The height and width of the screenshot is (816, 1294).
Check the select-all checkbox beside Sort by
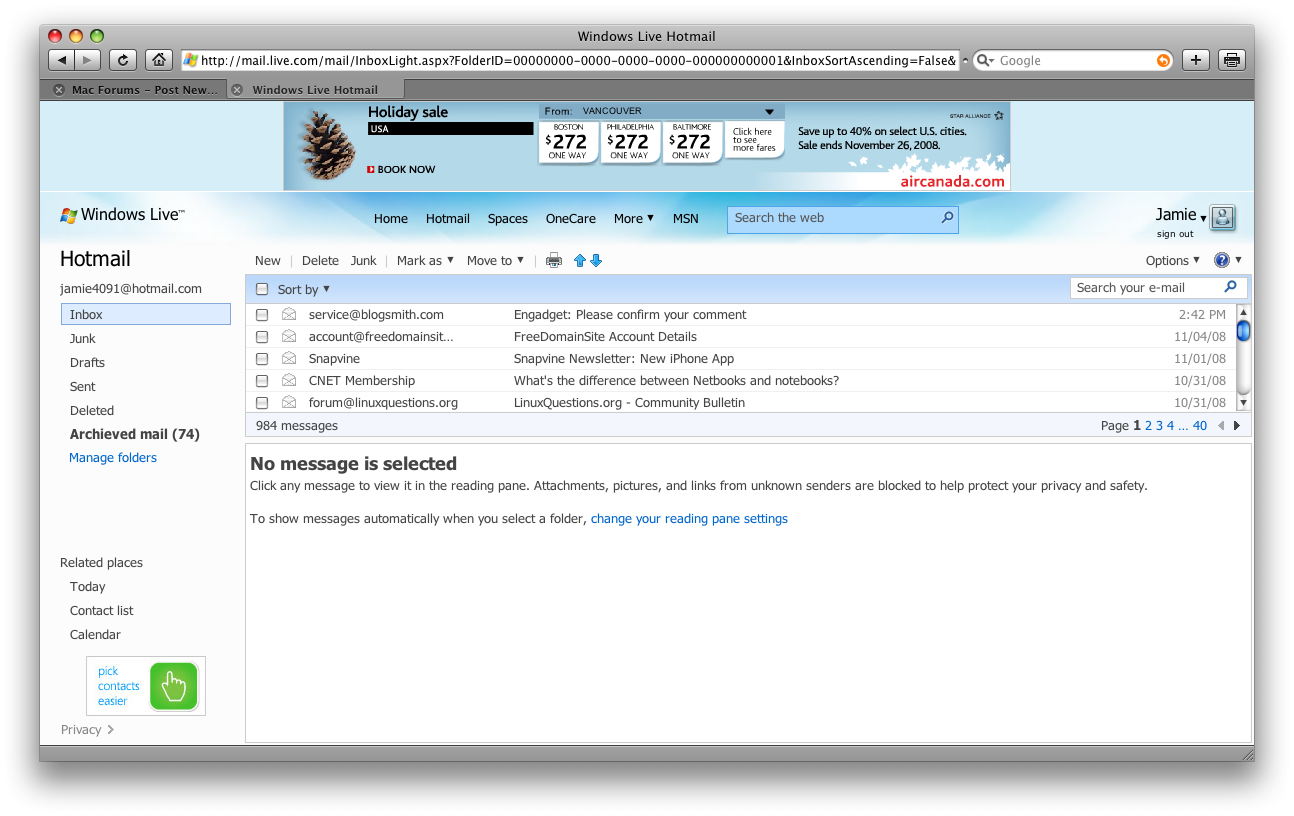tap(262, 289)
